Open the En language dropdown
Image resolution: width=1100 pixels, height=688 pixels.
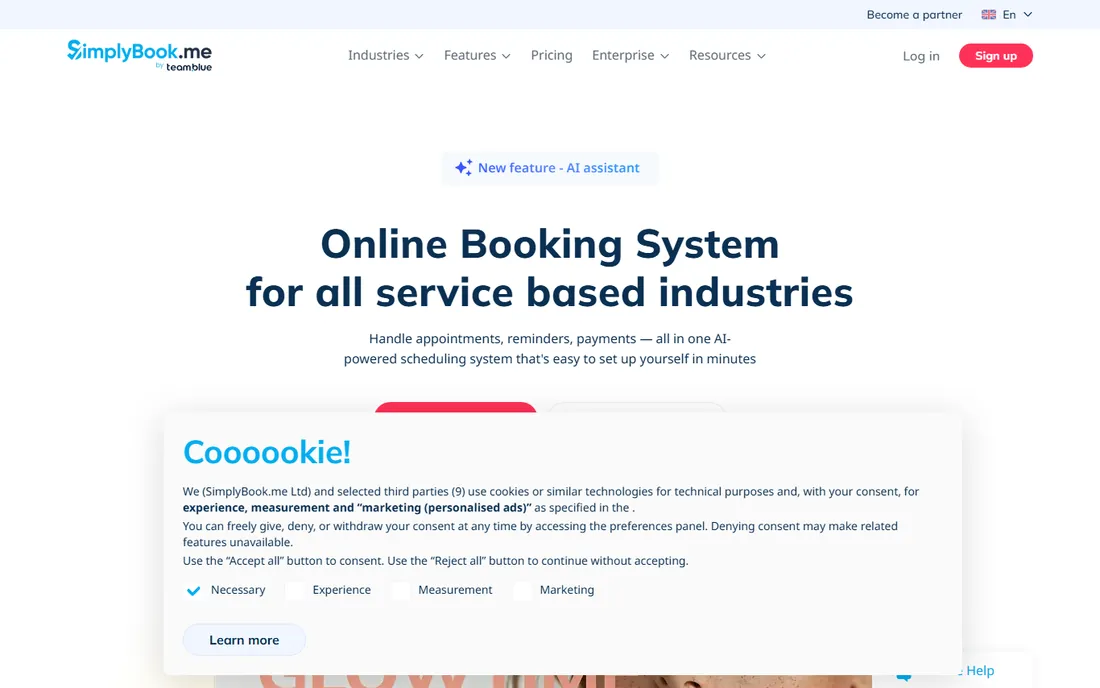click(1007, 15)
